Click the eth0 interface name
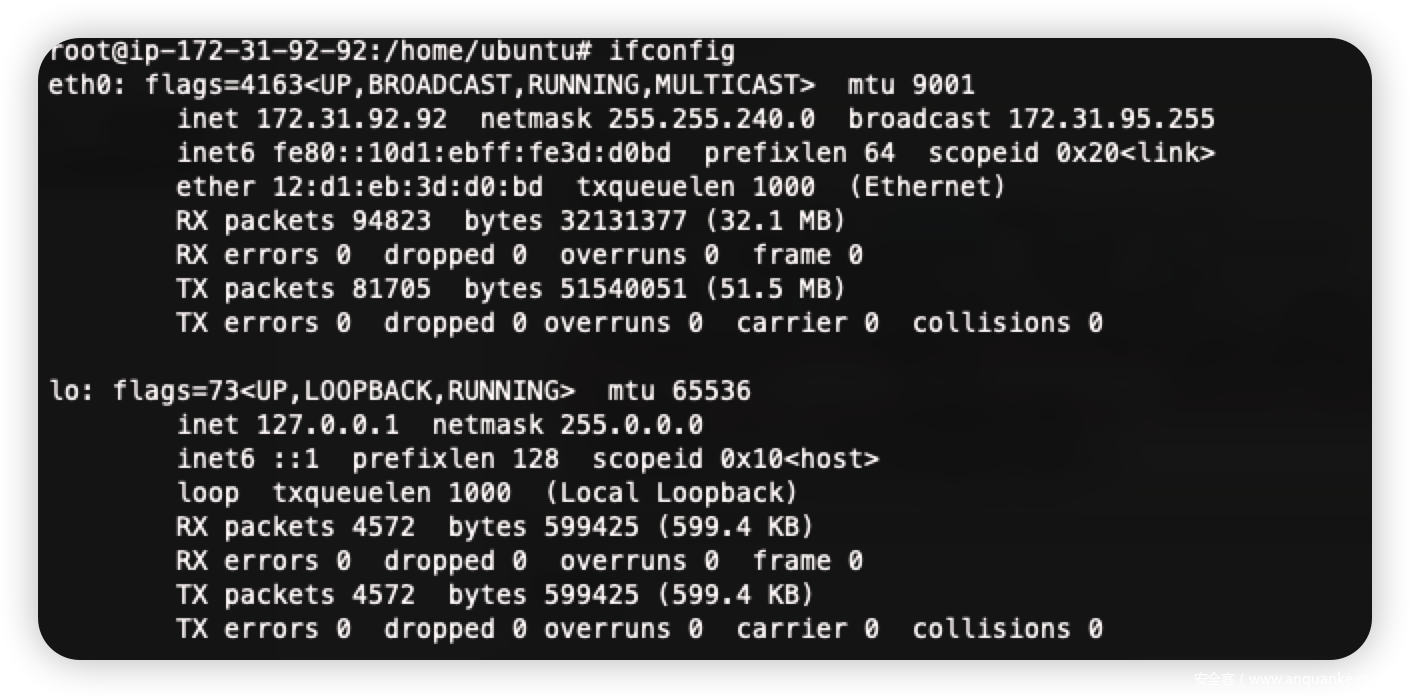This screenshot has width=1410, height=698. pos(81,86)
